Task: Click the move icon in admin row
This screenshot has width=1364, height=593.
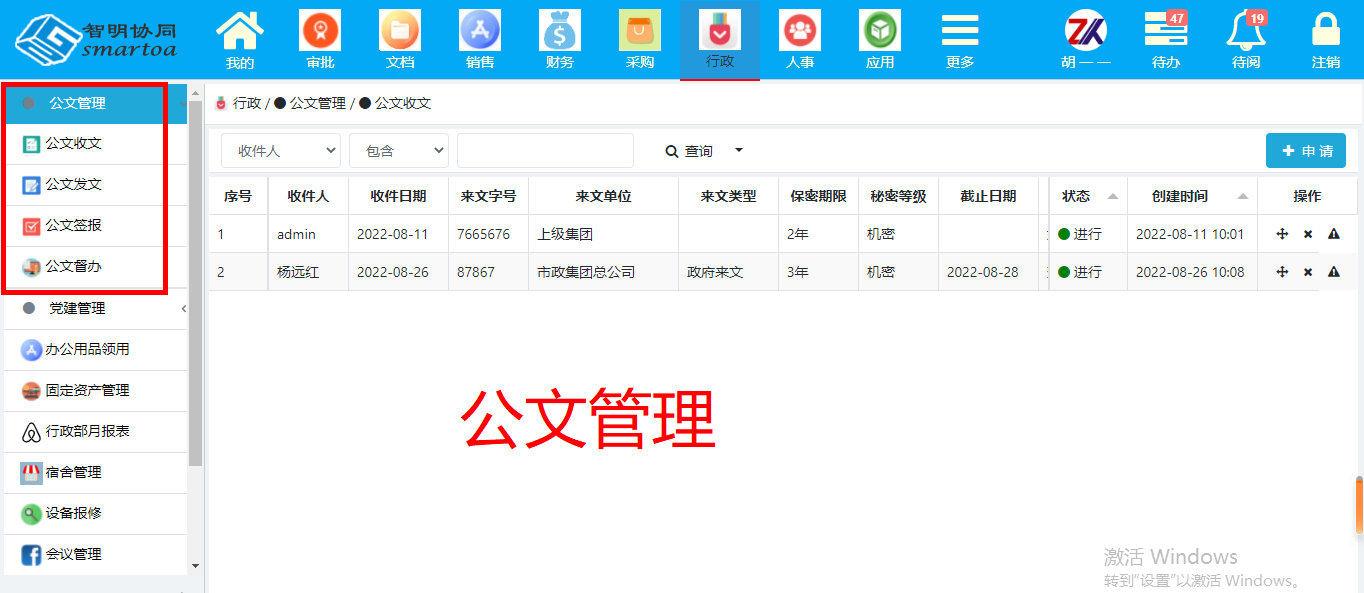Action: (1282, 234)
